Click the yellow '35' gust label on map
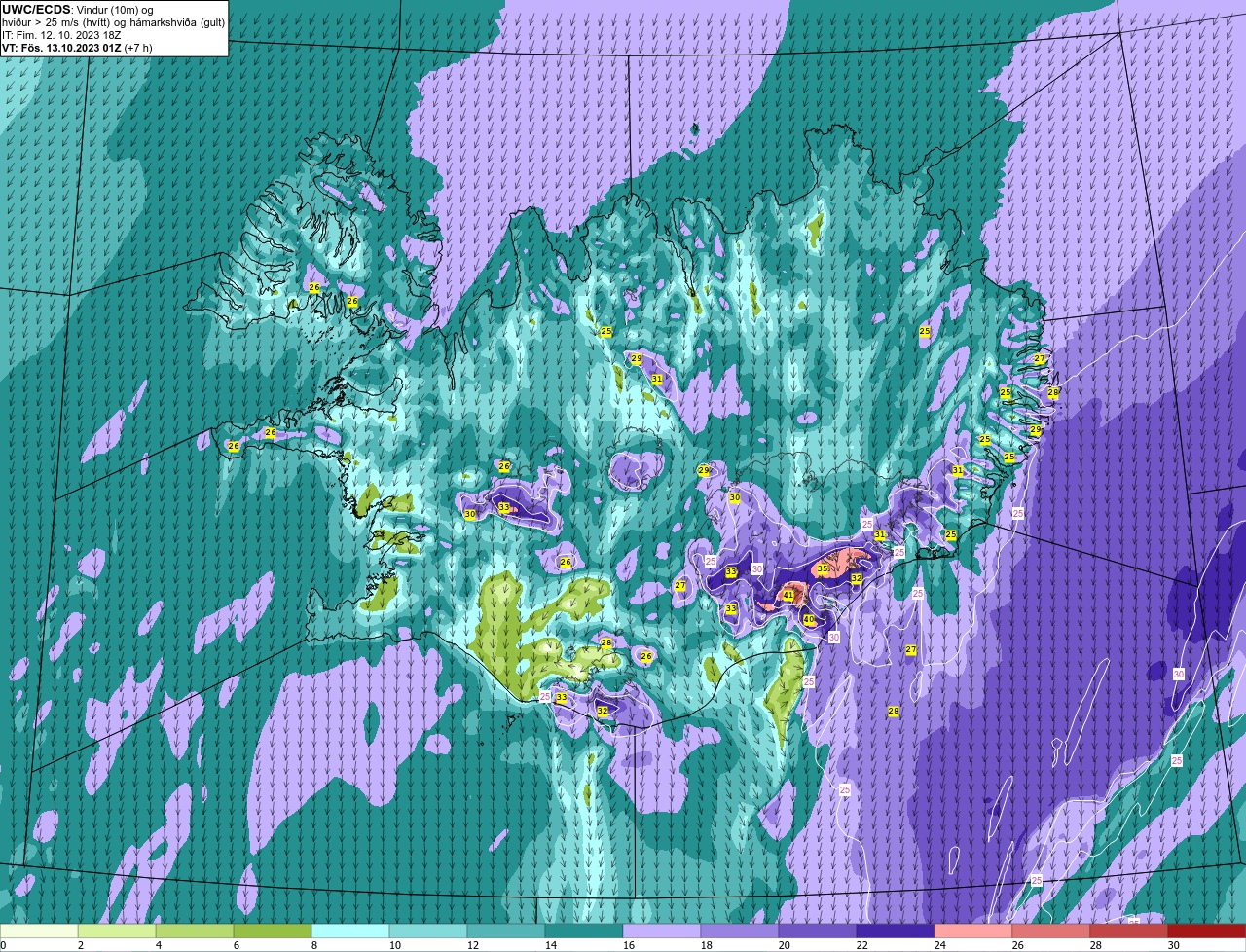Screen dimensions: 1246x952 (x=823, y=568)
